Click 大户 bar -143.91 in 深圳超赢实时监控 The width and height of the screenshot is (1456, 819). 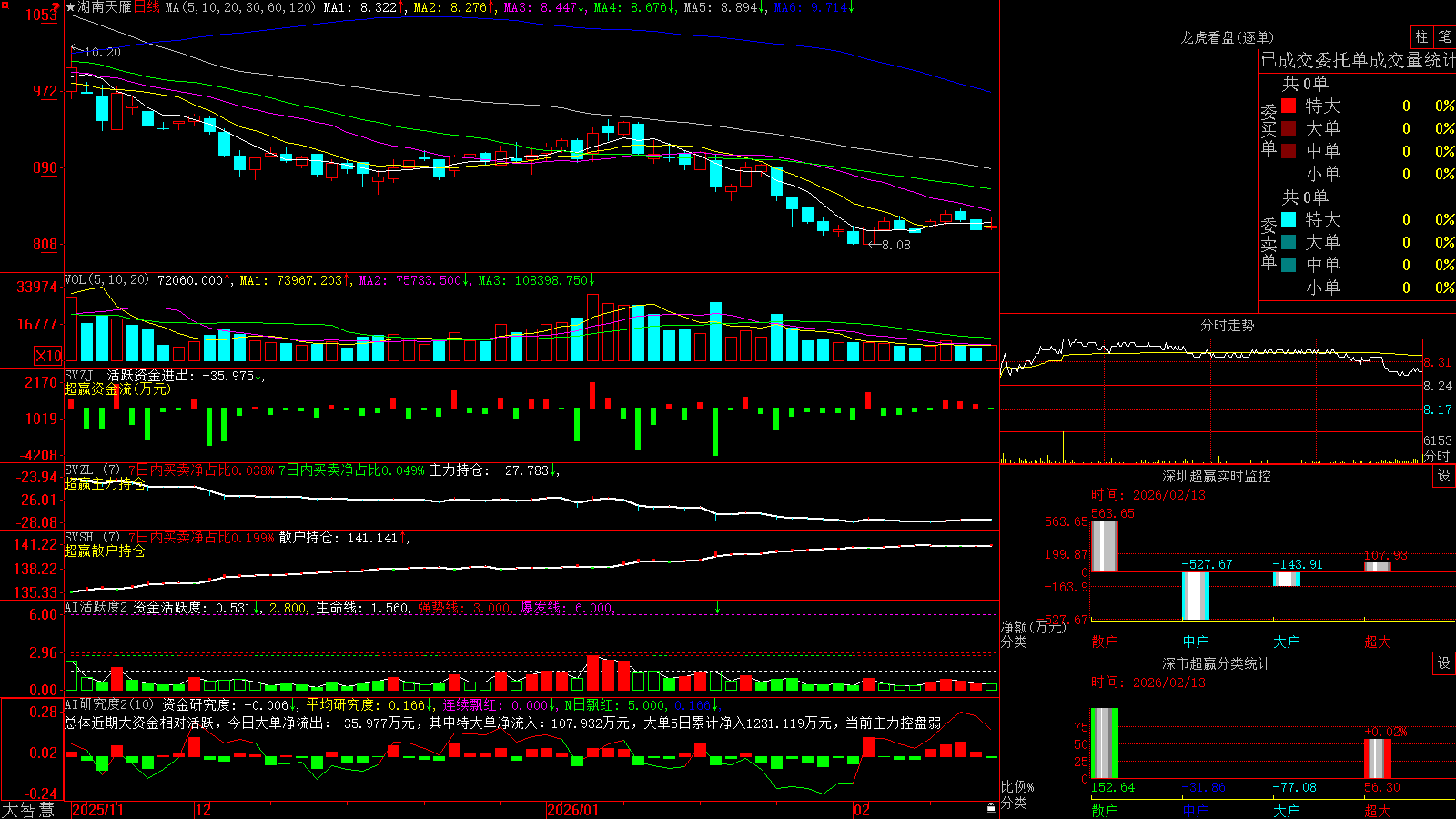point(1286,579)
